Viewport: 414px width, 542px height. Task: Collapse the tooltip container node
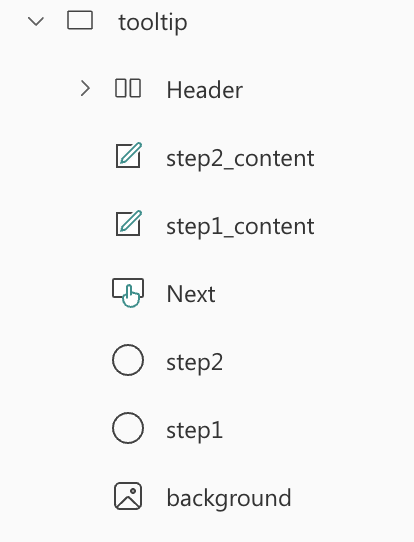pyautogui.click(x=36, y=21)
